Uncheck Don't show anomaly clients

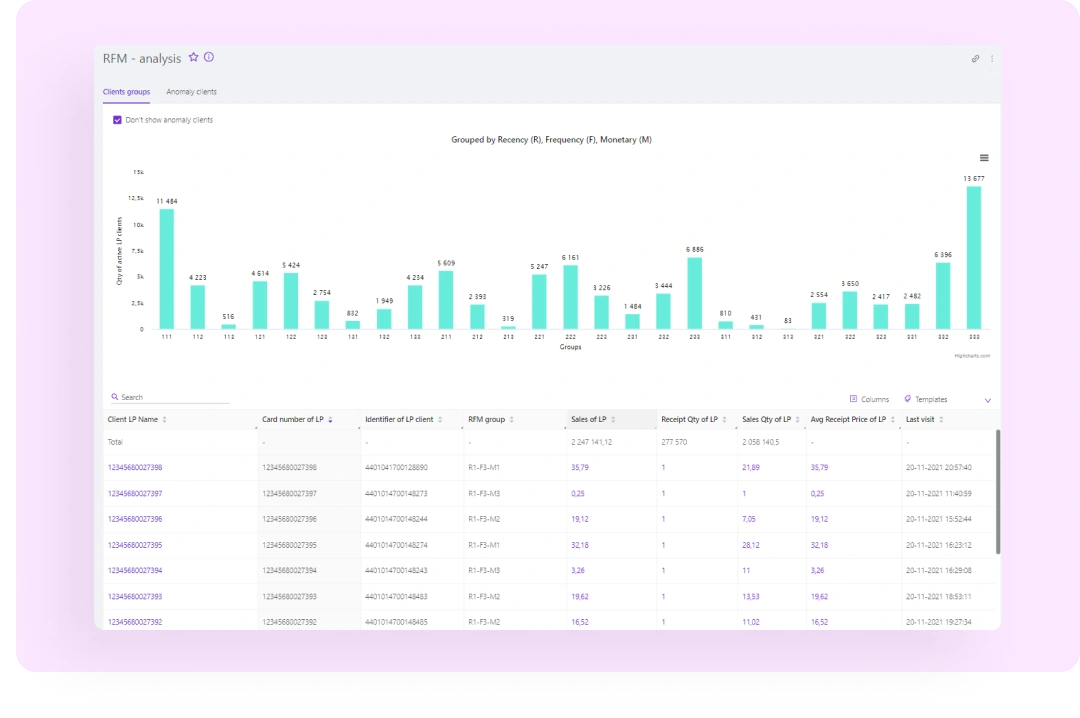click(117, 120)
